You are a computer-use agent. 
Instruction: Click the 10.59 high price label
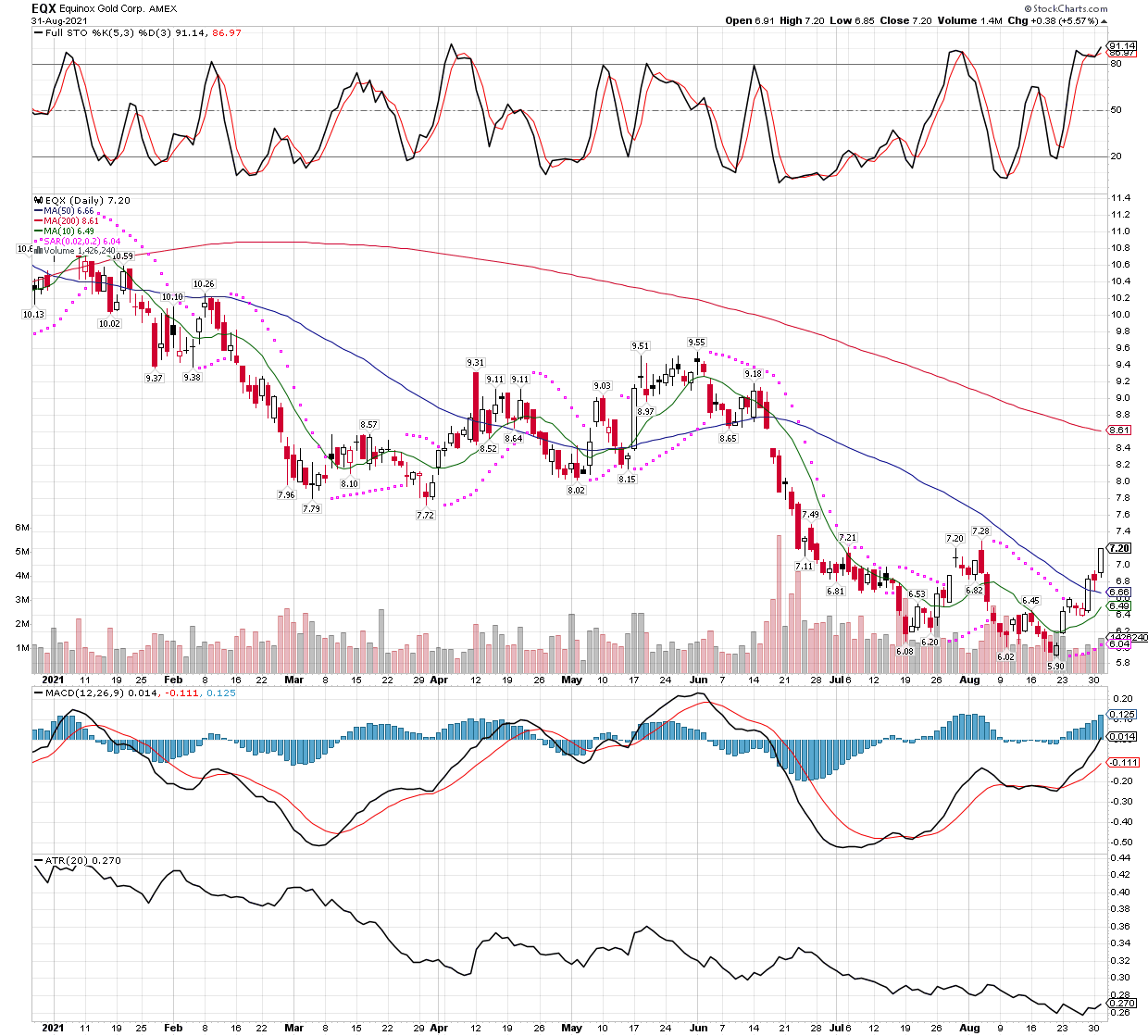point(122,256)
